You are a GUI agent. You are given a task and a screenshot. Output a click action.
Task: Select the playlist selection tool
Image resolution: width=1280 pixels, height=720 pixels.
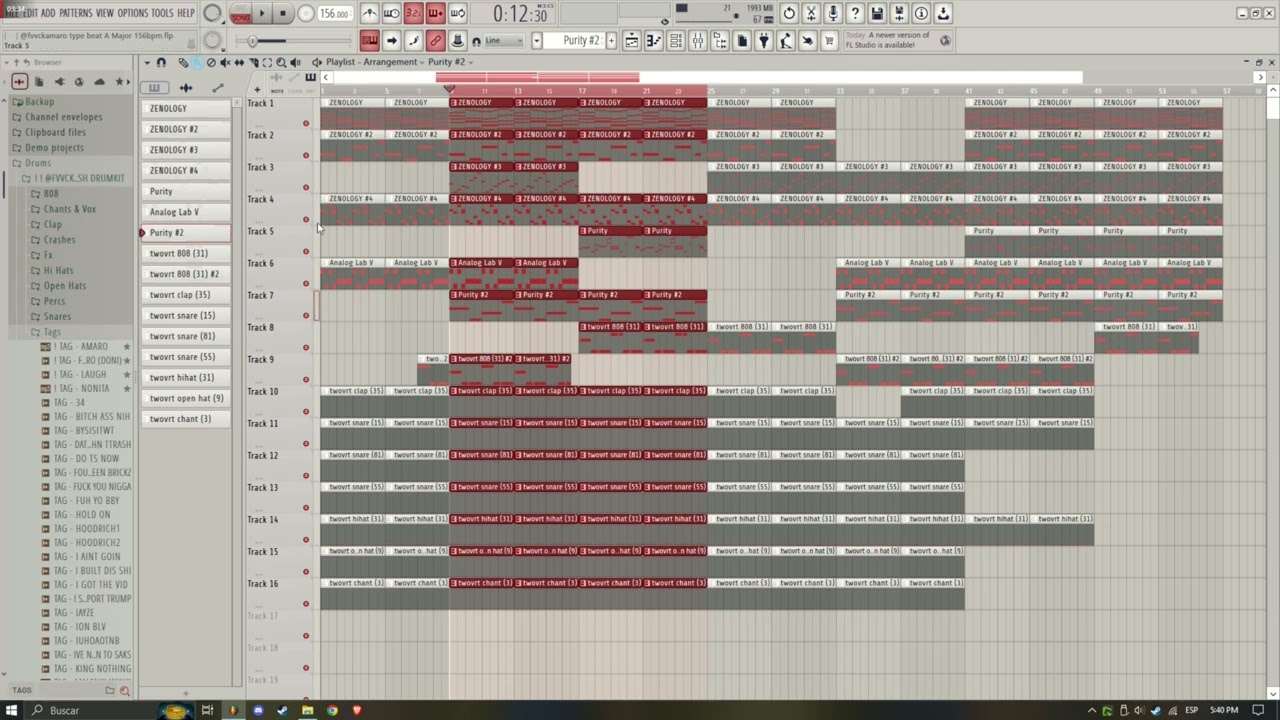tap(267, 62)
